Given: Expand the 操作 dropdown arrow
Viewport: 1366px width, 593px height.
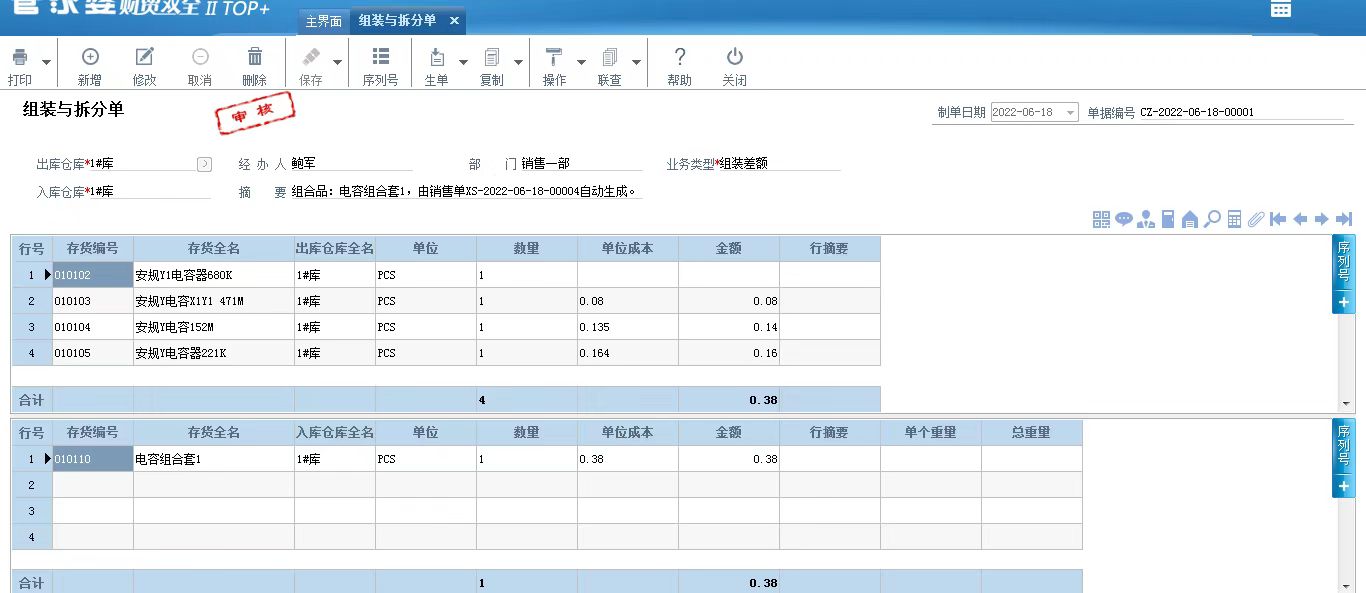Looking at the screenshot, I should [581, 62].
